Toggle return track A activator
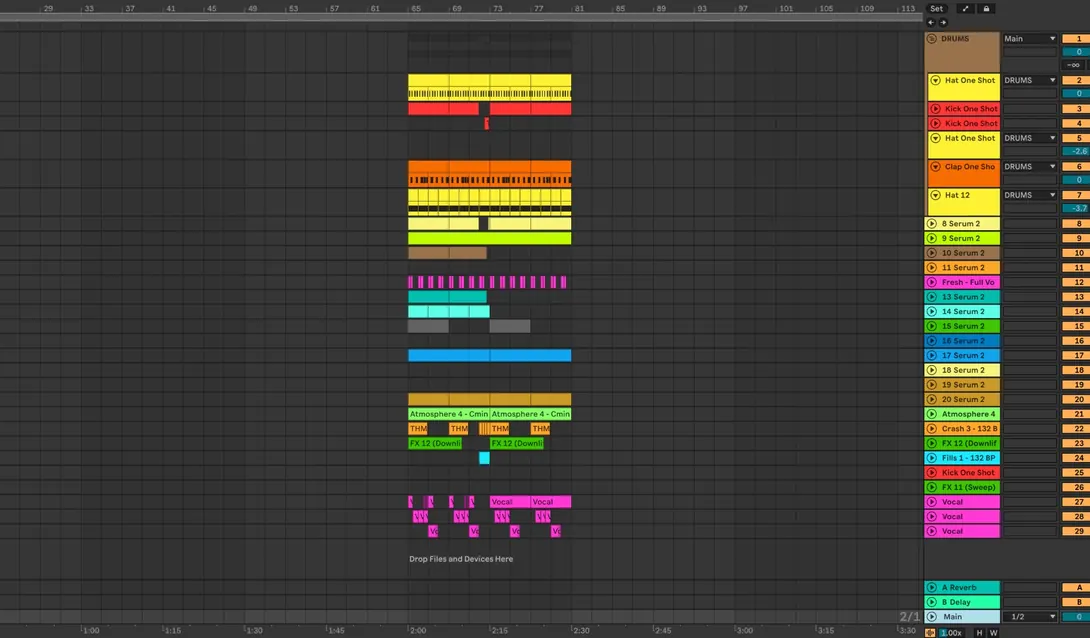The image size is (1090, 638). pos(1077,587)
